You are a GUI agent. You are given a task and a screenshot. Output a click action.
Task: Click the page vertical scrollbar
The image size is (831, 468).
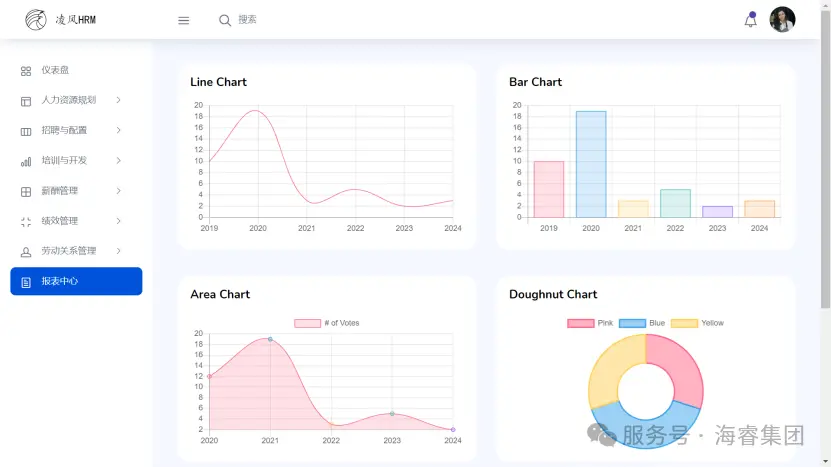[825, 150]
